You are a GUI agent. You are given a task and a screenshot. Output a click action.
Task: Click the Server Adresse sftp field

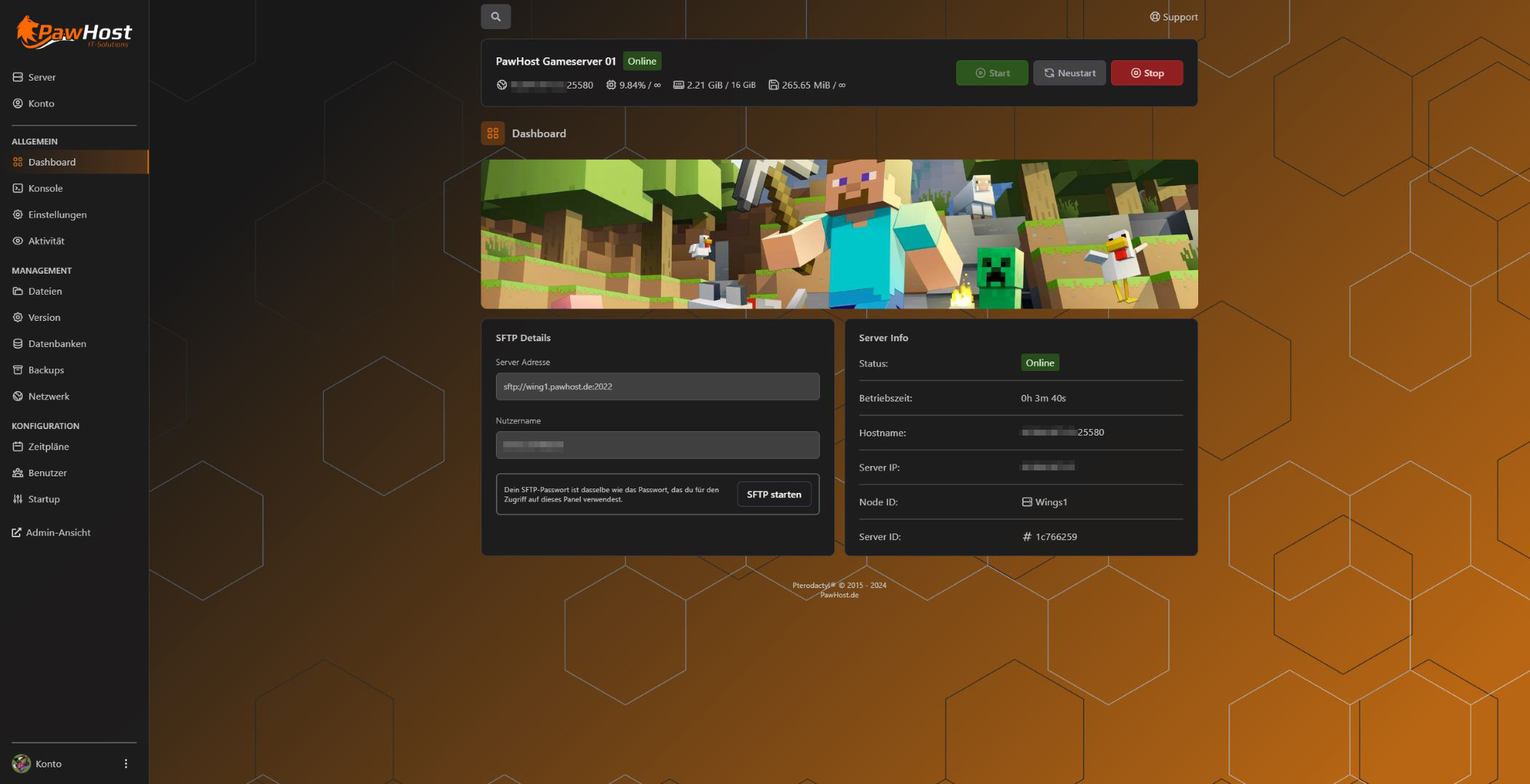click(657, 387)
